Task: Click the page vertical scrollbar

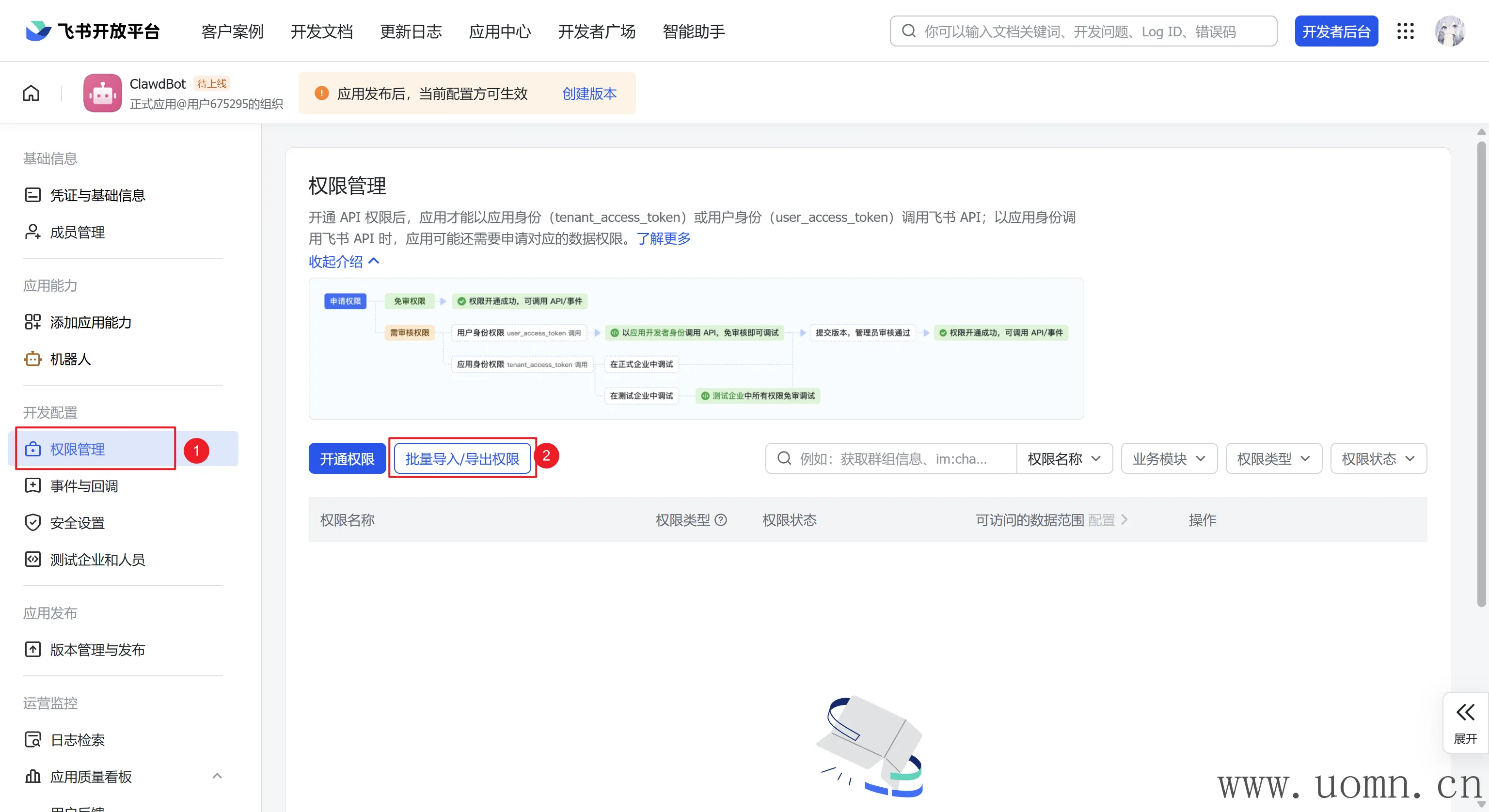Action: (1481, 370)
